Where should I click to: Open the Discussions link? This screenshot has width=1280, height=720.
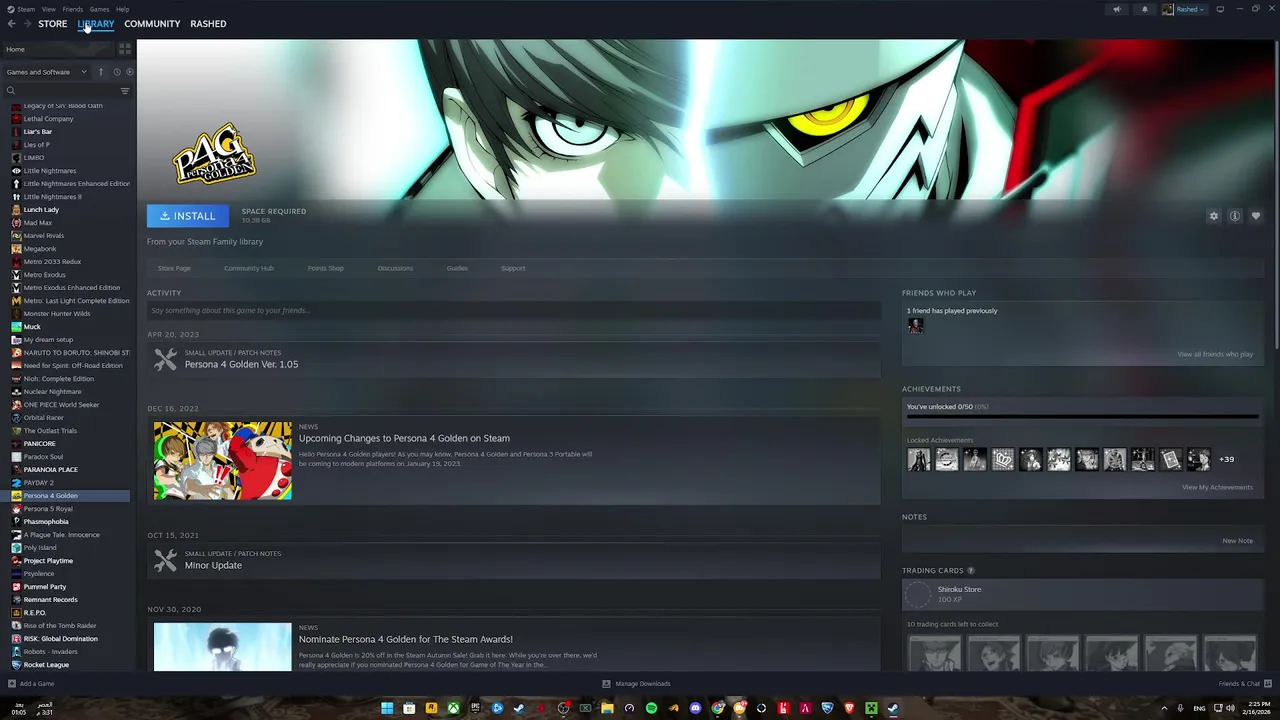pyautogui.click(x=395, y=268)
